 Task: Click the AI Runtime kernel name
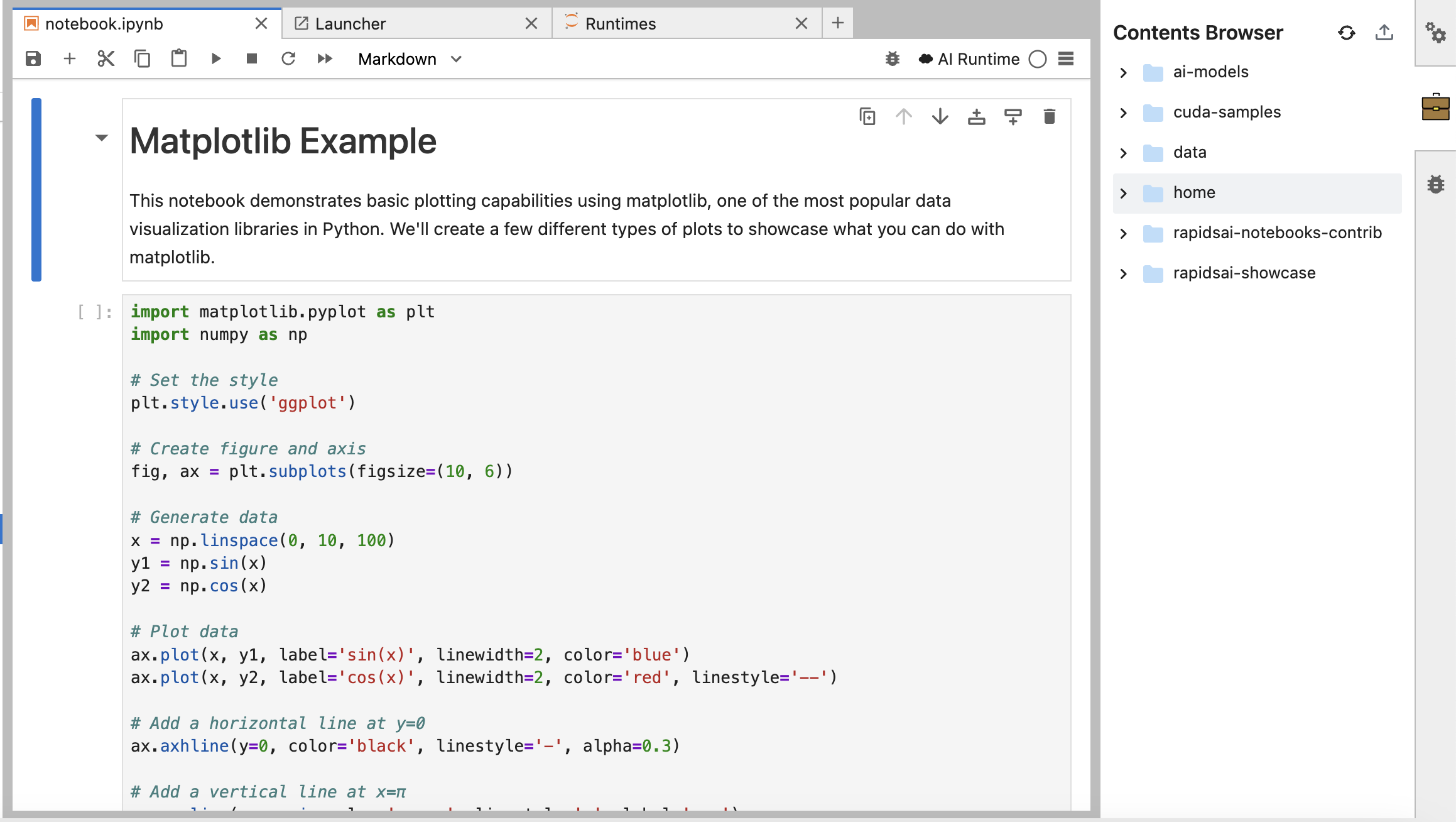click(x=969, y=59)
